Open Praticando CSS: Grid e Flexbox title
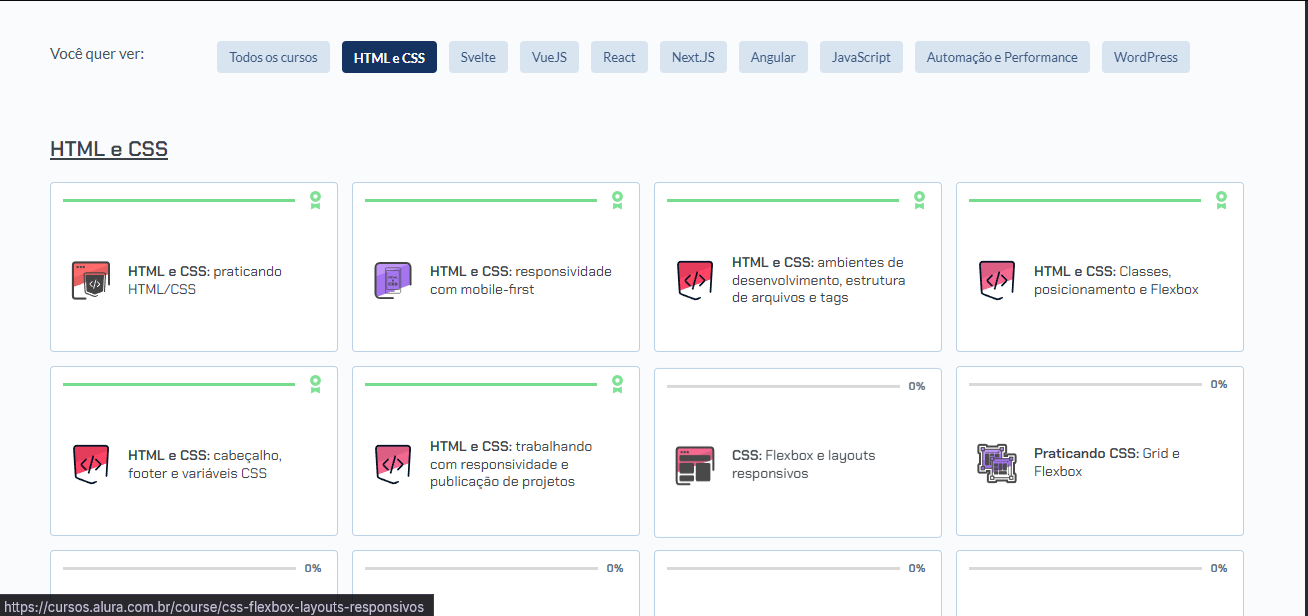The height and width of the screenshot is (616, 1308). tap(1107, 462)
